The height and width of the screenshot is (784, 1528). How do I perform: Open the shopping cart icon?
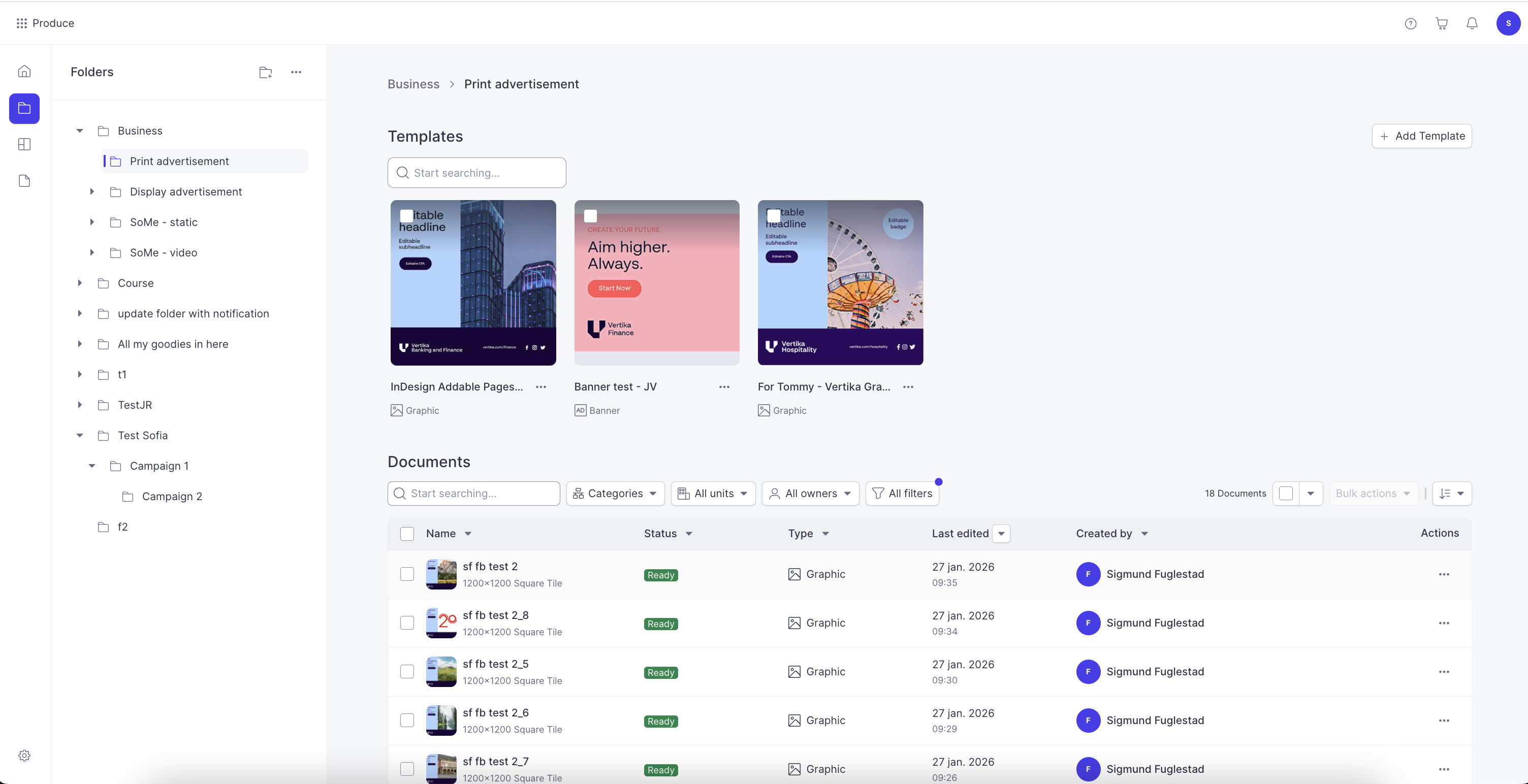[1442, 24]
